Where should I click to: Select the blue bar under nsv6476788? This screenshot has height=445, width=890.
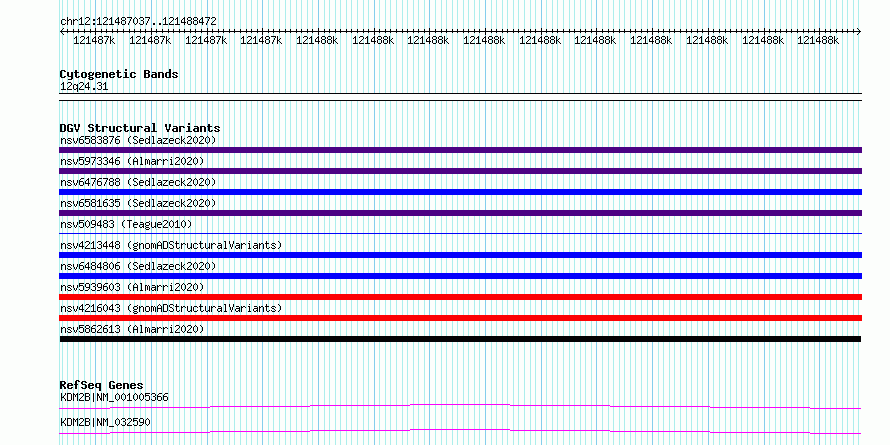(x=460, y=192)
